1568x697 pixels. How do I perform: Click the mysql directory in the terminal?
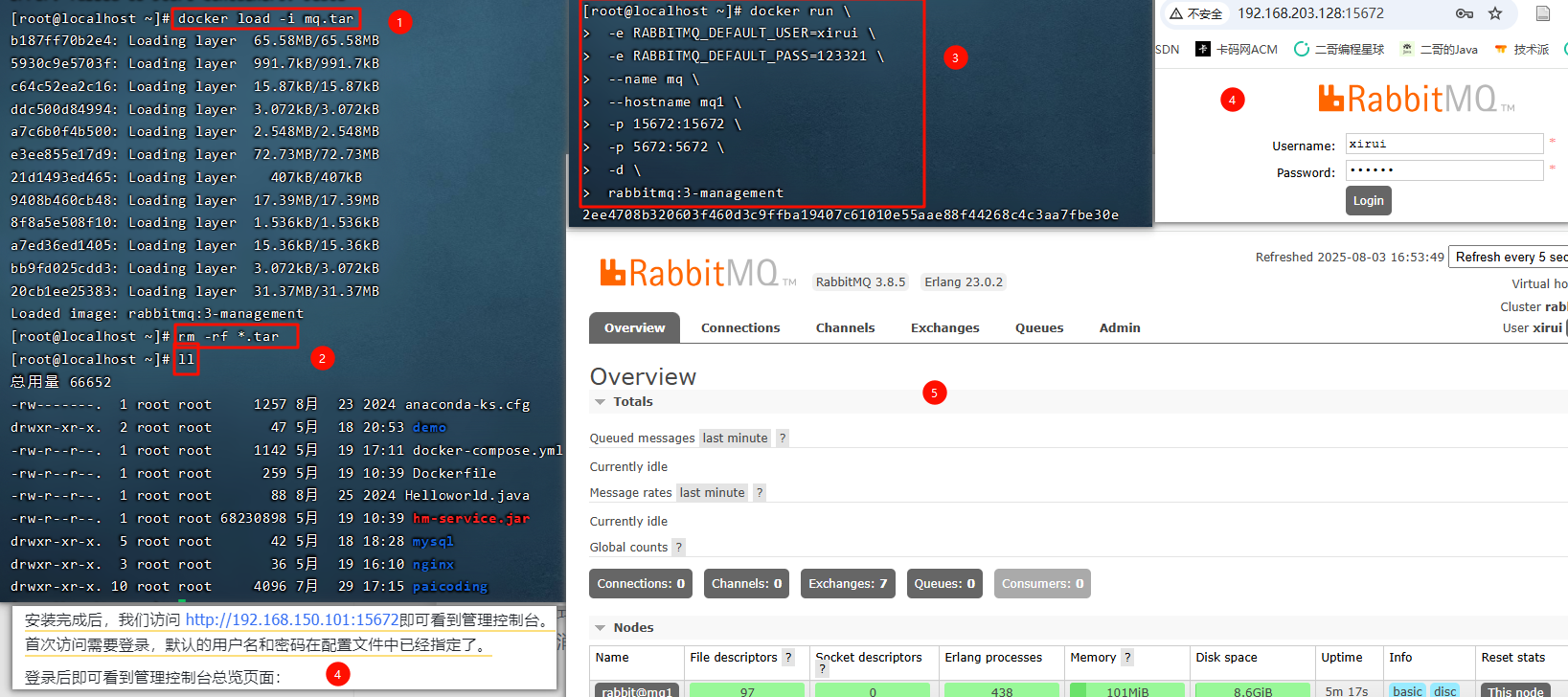[434, 541]
